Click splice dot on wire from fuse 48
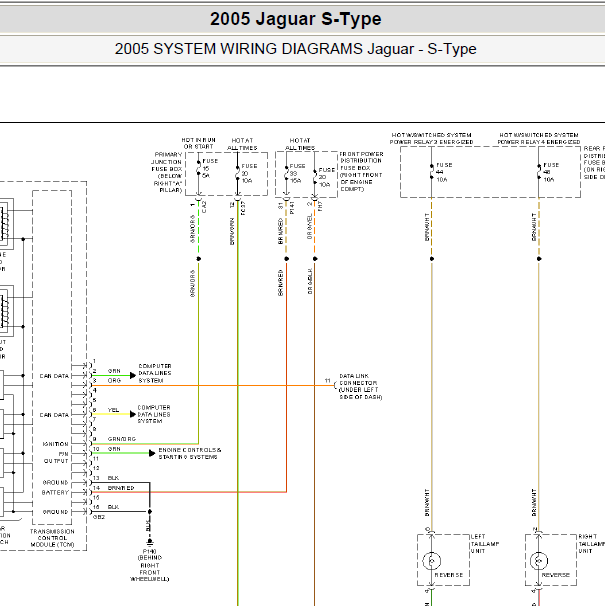Image resolution: width=605 pixels, height=606 pixels. tap(539, 259)
